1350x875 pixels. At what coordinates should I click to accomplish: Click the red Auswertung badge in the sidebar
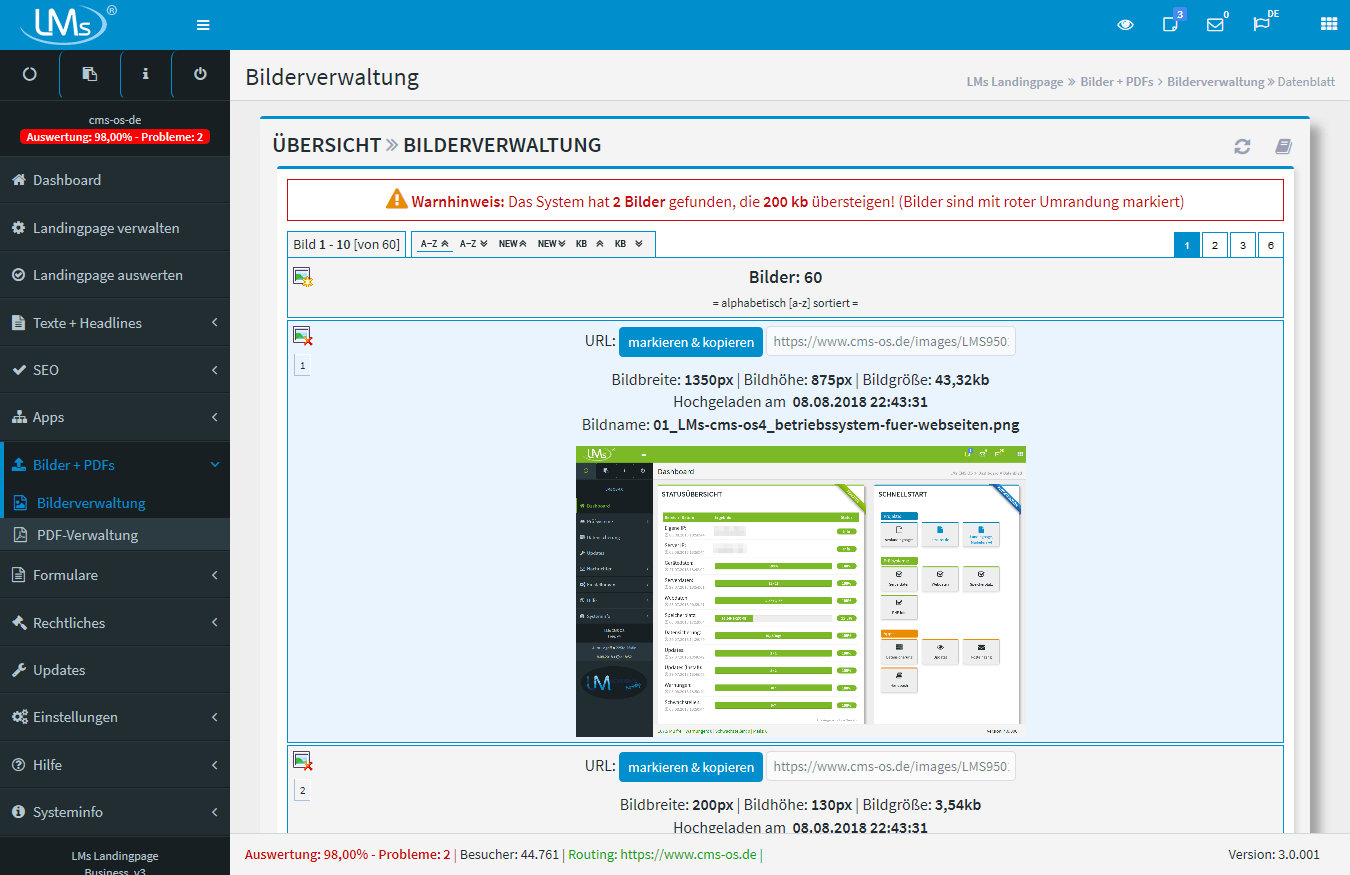115,137
